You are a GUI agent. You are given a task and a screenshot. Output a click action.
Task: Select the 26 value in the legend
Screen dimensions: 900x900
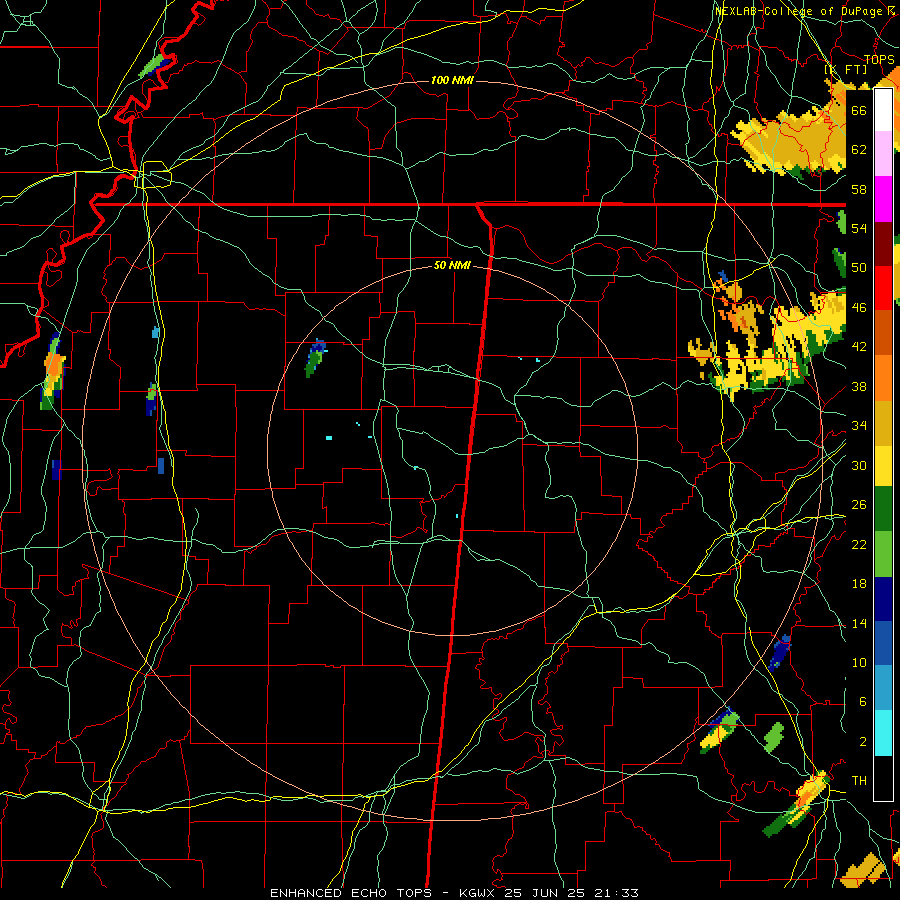tap(859, 505)
